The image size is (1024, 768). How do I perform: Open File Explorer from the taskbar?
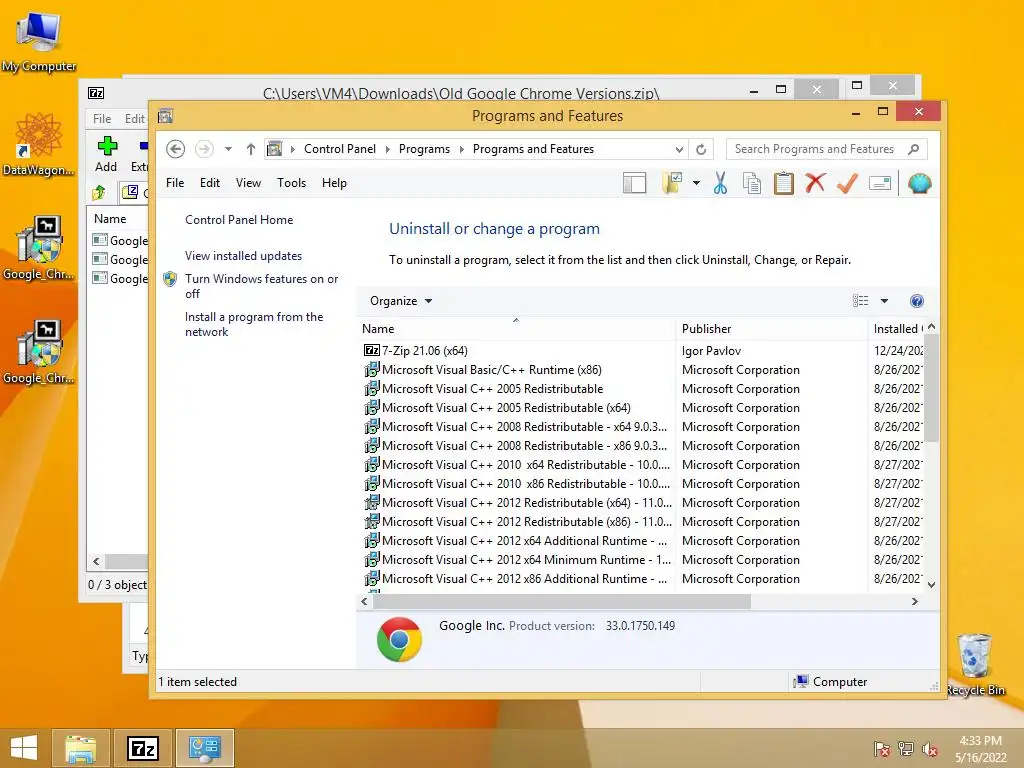(x=80, y=748)
